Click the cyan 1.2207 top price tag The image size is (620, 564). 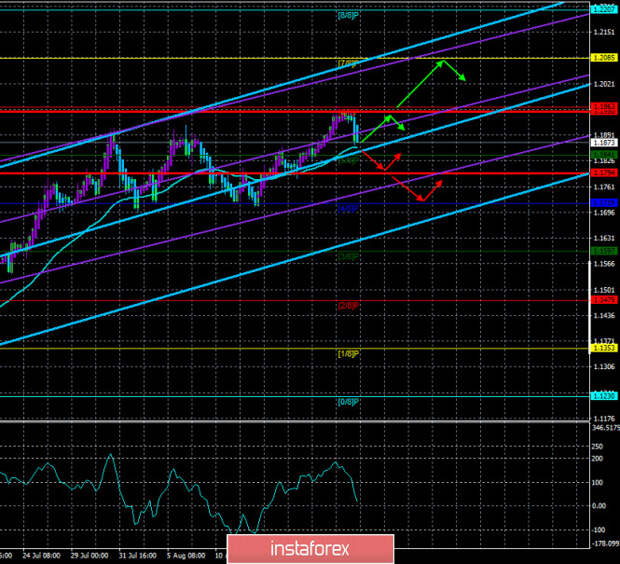604,9
